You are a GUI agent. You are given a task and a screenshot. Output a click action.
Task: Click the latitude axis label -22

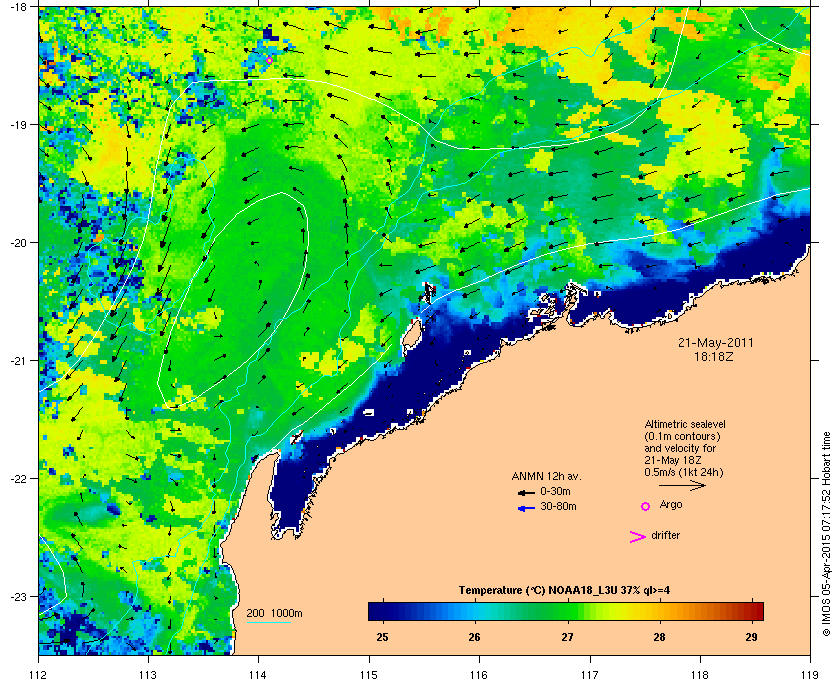[18, 479]
